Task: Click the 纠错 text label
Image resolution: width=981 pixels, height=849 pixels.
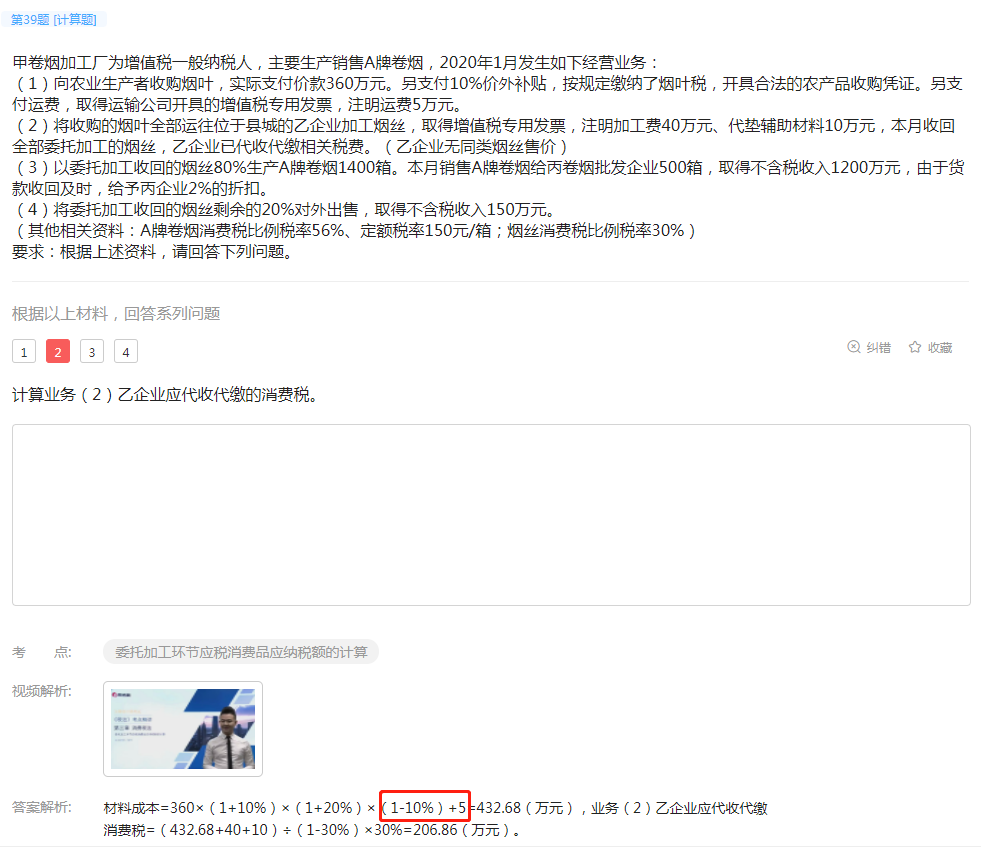Action: click(878, 347)
